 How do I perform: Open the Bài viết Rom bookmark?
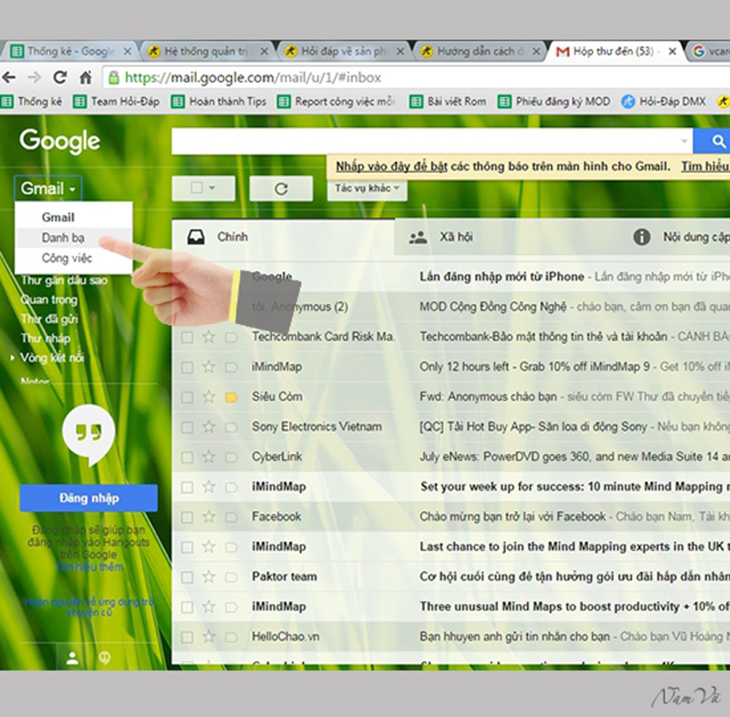coord(448,101)
